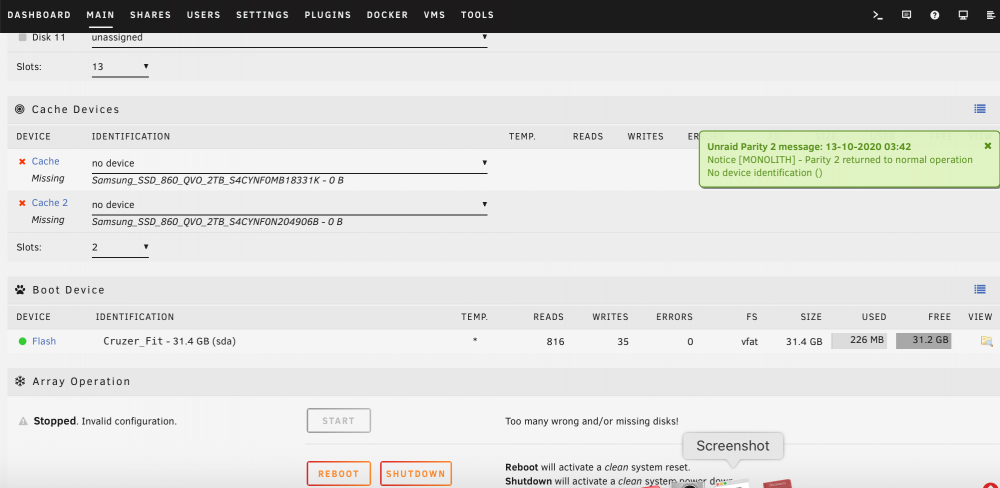
Task: Click the Array Operation snowflake icon
Action: 20,381
